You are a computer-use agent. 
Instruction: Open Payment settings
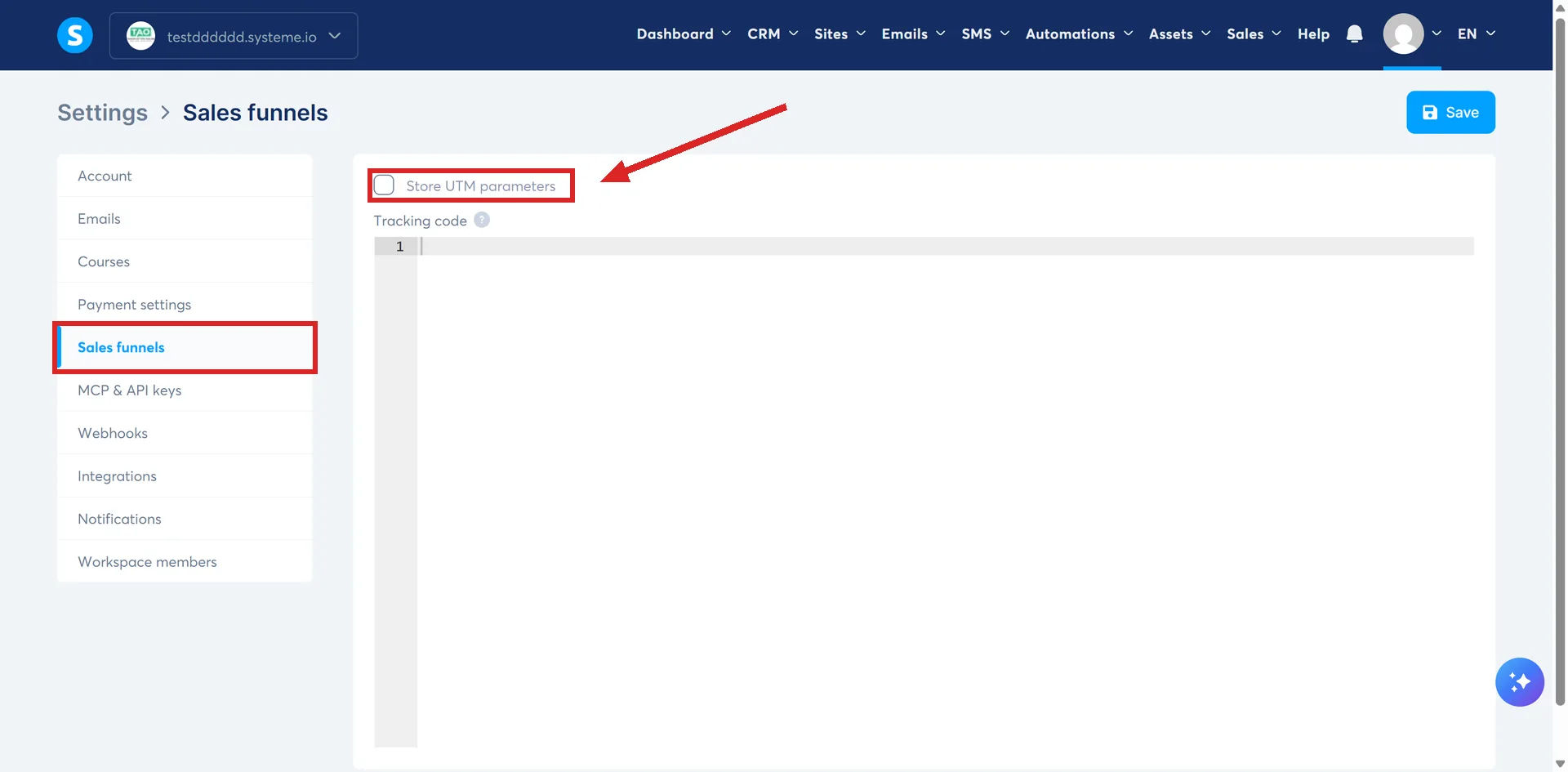tap(185, 305)
